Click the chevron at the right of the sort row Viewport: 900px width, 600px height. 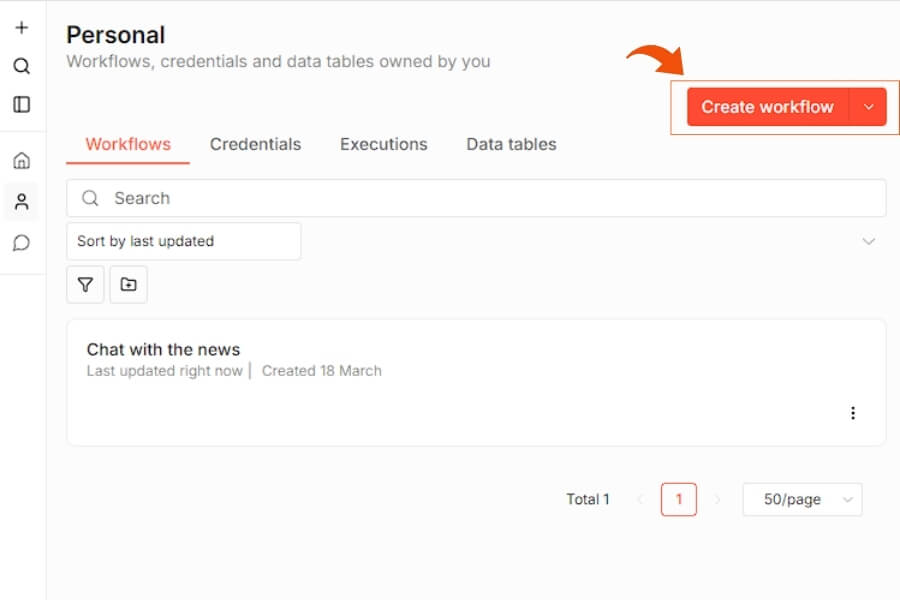click(868, 241)
